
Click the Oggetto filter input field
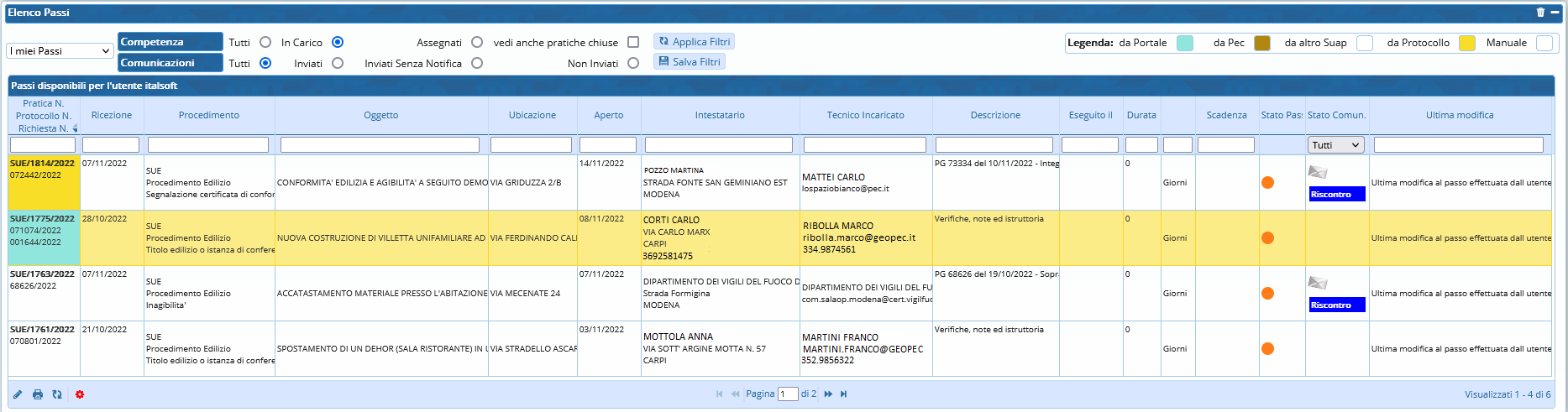click(380, 145)
